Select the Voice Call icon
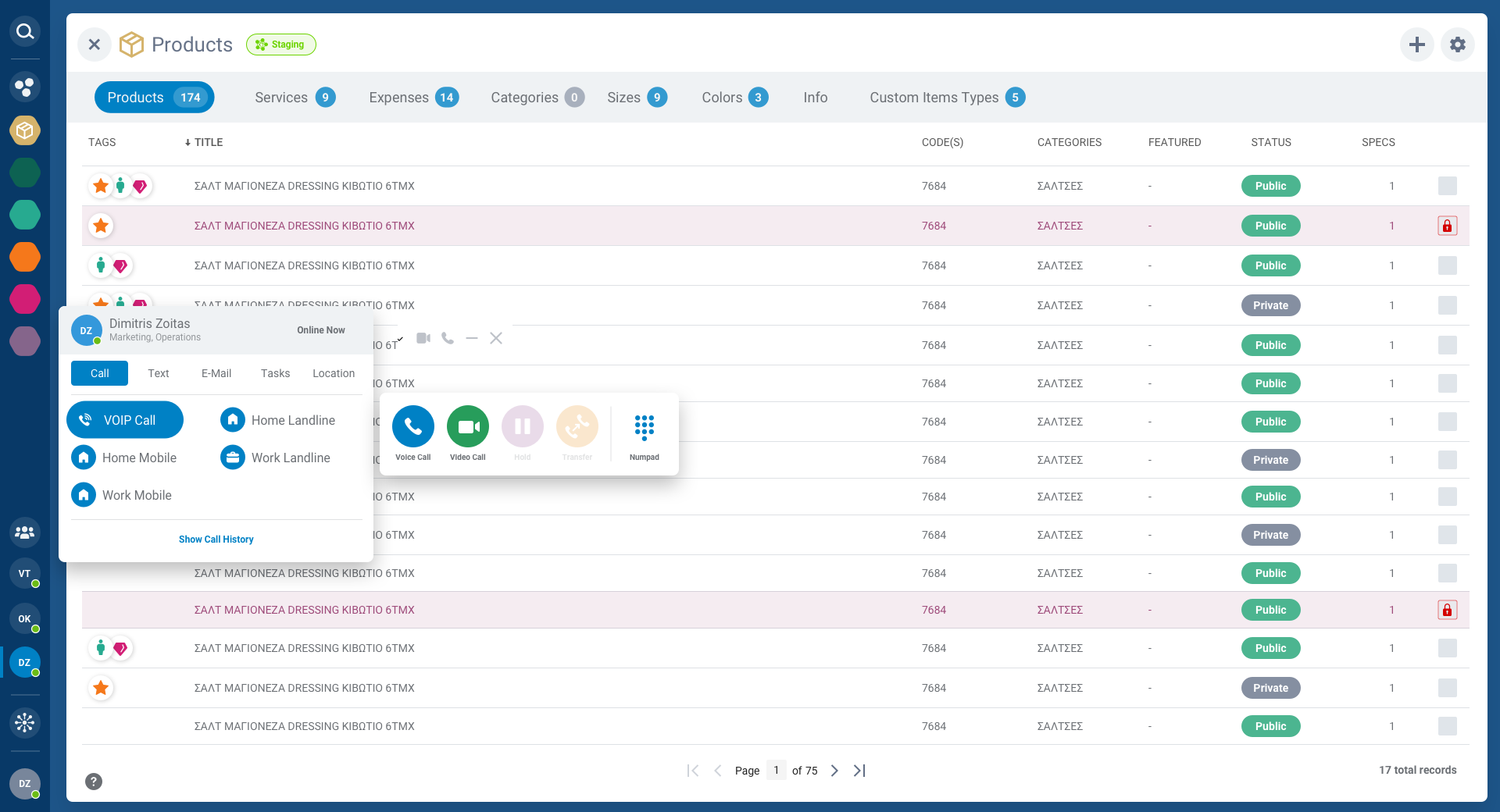Image resolution: width=1500 pixels, height=812 pixels. click(412, 426)
